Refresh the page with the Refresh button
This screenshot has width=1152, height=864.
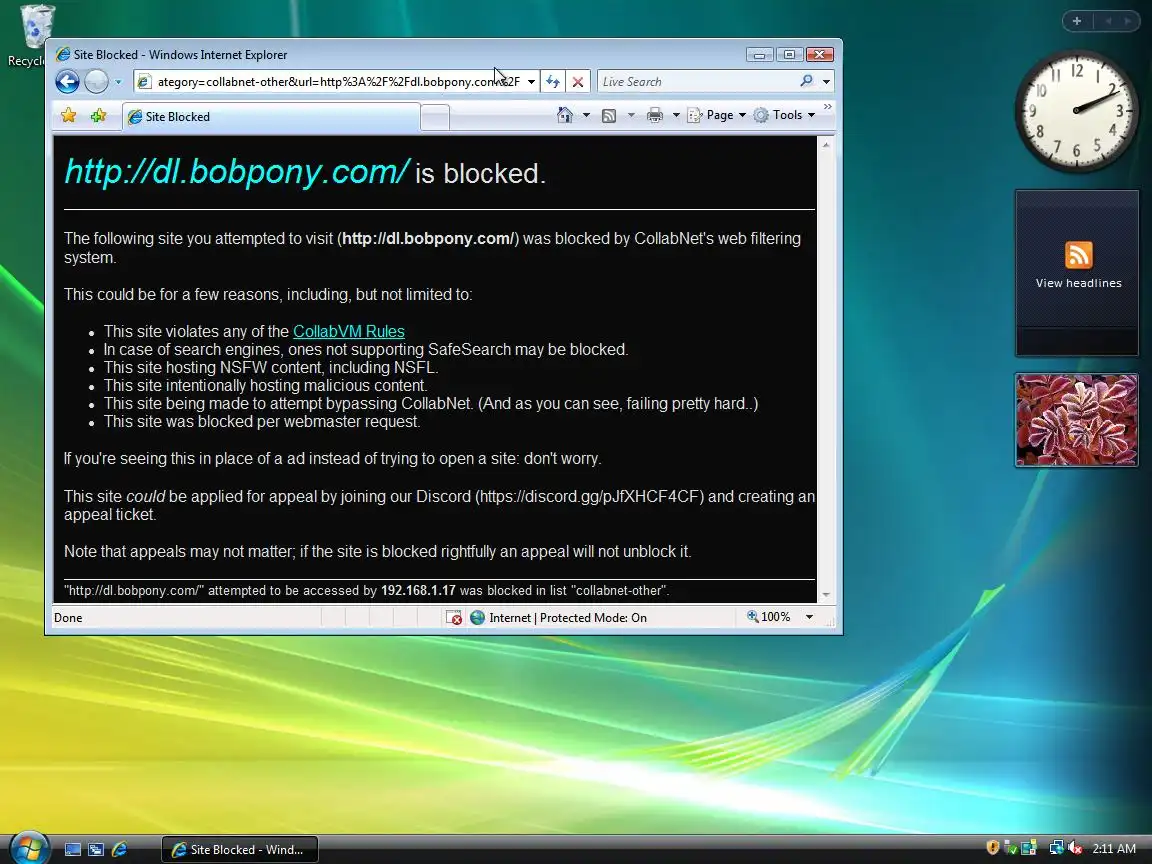click(552, 82)
